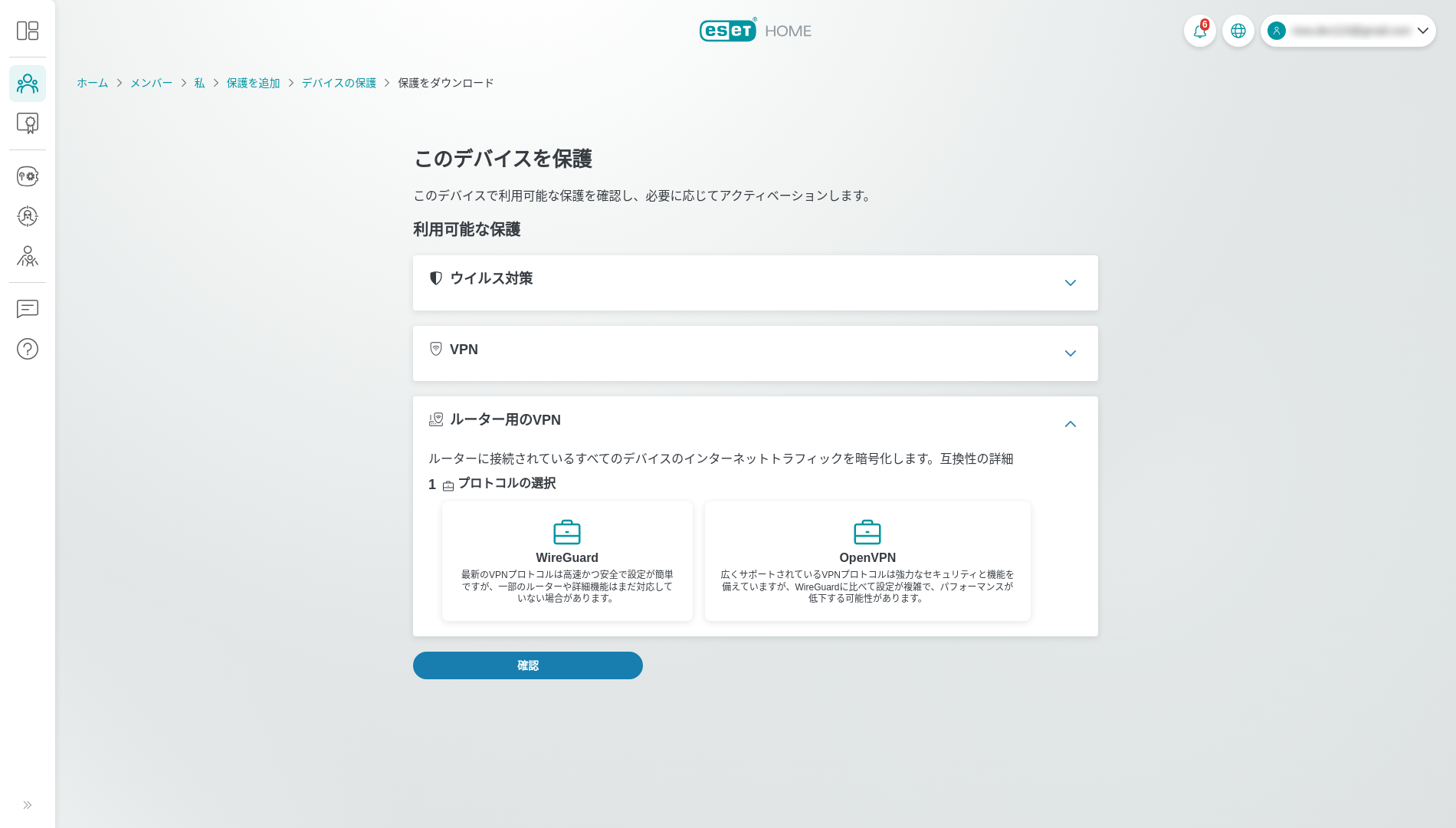
Task: Open the licenses certificate icon
Action: click(x=28, y=123)
